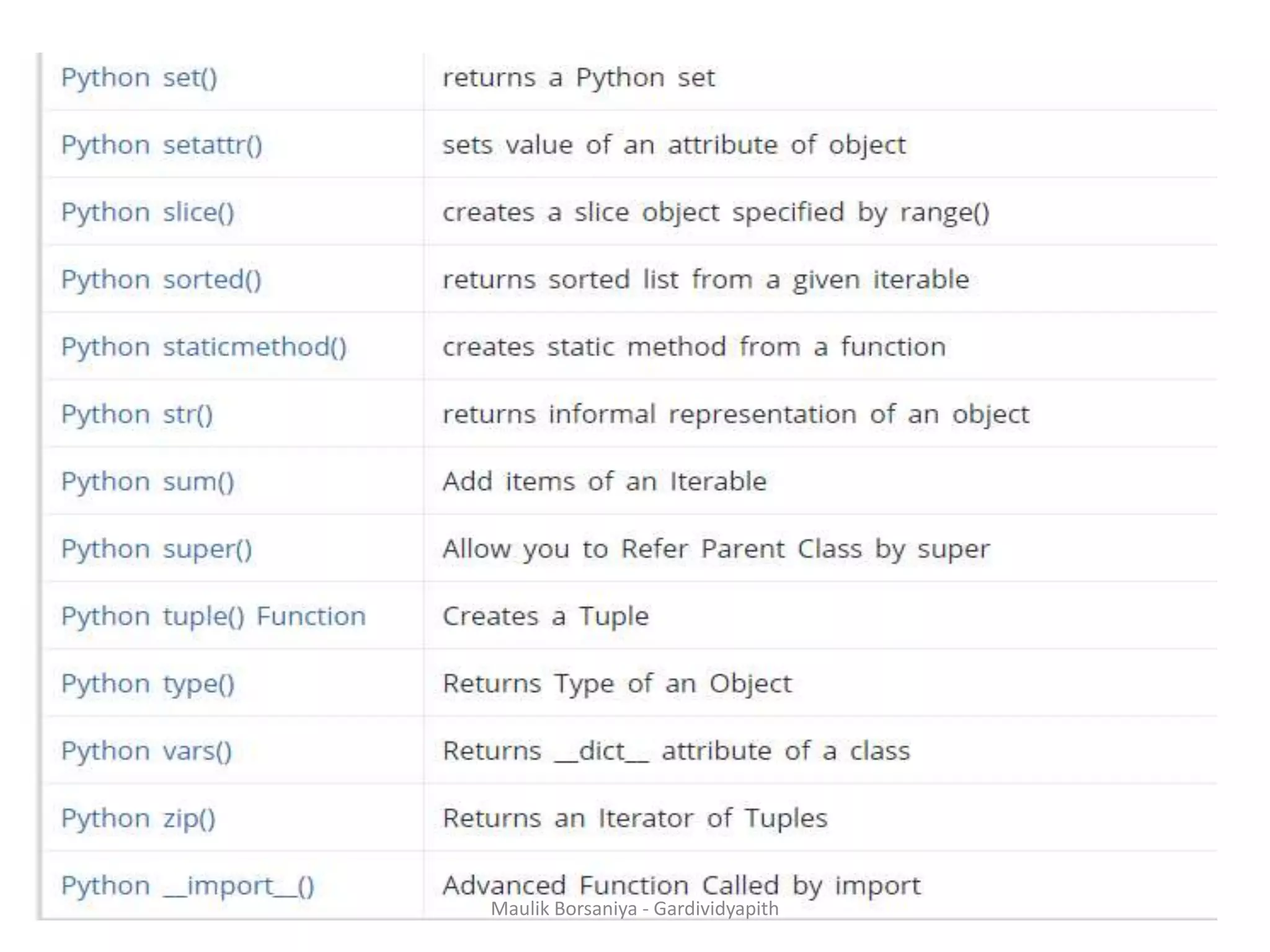
Task: Select the 'Creates a Tuple' description cell
Action: [545, 617]
